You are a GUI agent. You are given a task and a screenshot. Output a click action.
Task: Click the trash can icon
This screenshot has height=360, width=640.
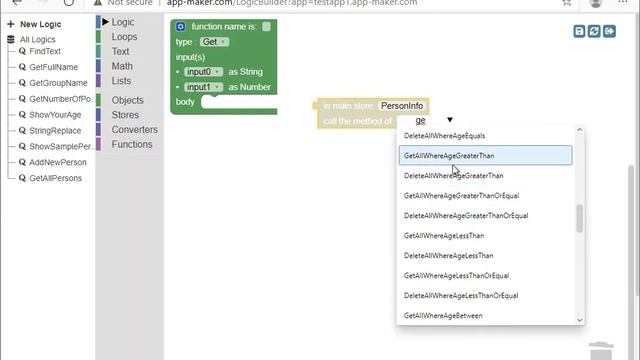tap(601, 351)
